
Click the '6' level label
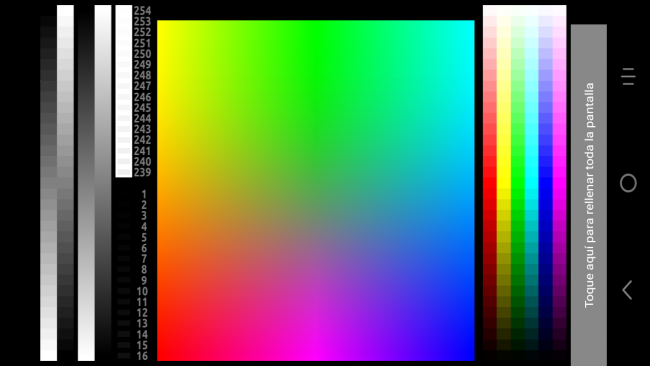pyautogui.click(x=144, y=248)
